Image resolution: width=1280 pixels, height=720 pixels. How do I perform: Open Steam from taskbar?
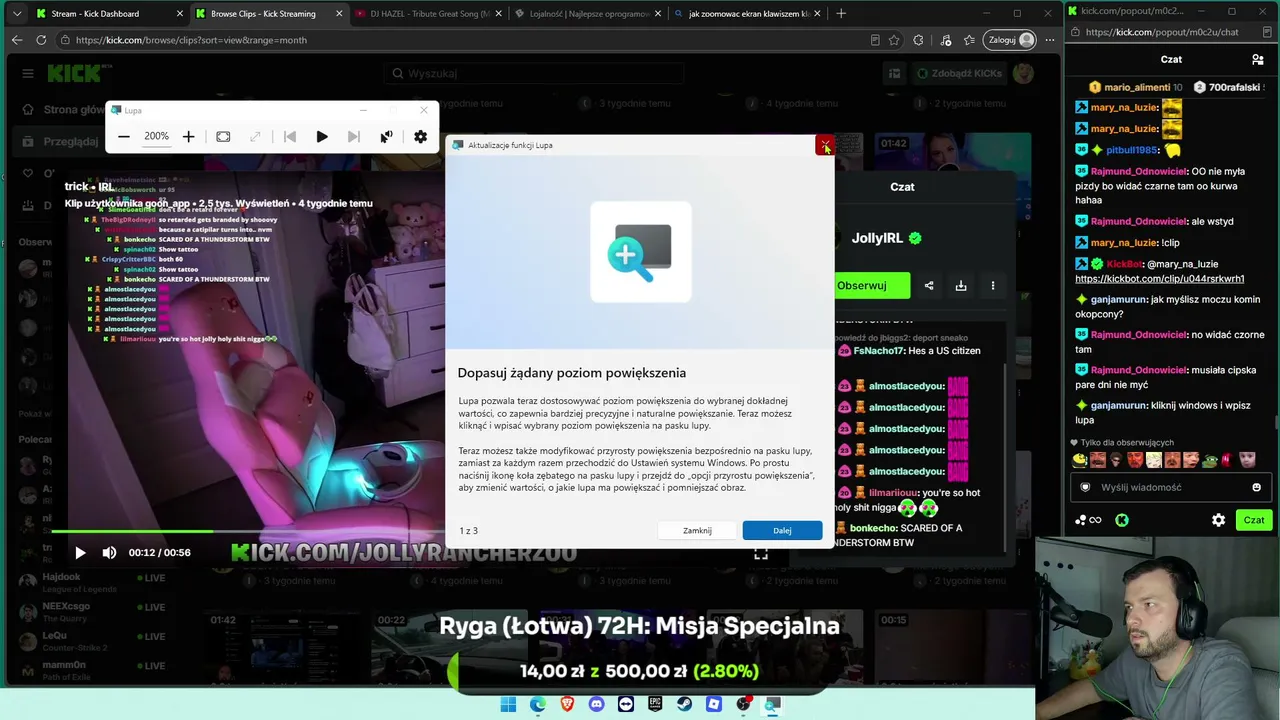coord(684,704)
